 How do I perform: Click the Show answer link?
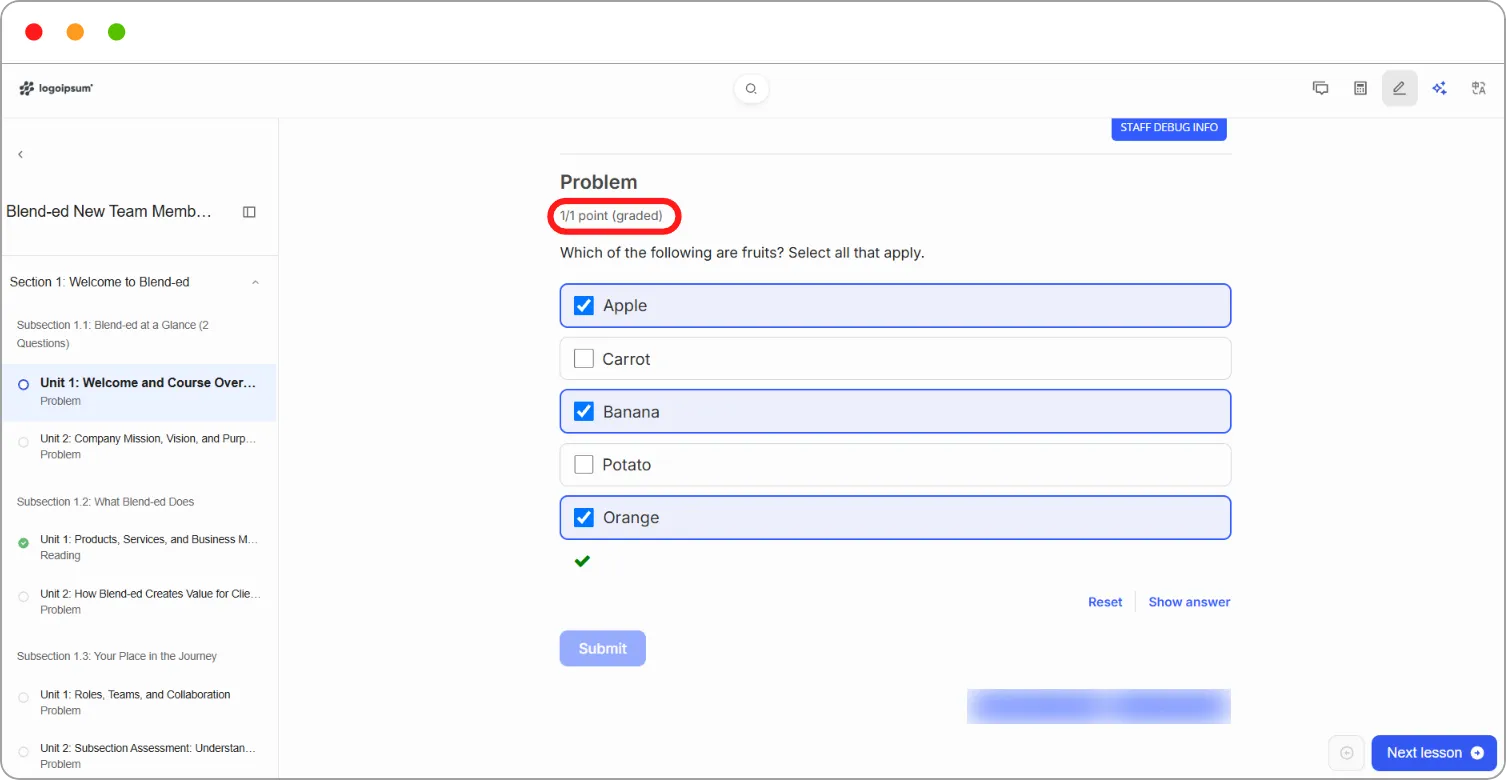pos(1189,602)
